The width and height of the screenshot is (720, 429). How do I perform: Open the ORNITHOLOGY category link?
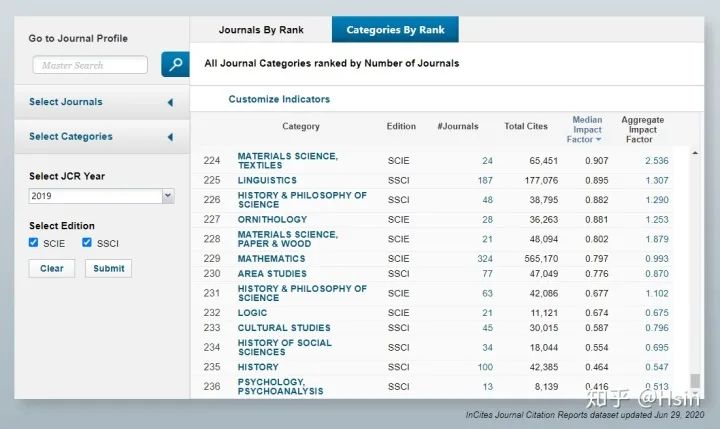point(272,220)
